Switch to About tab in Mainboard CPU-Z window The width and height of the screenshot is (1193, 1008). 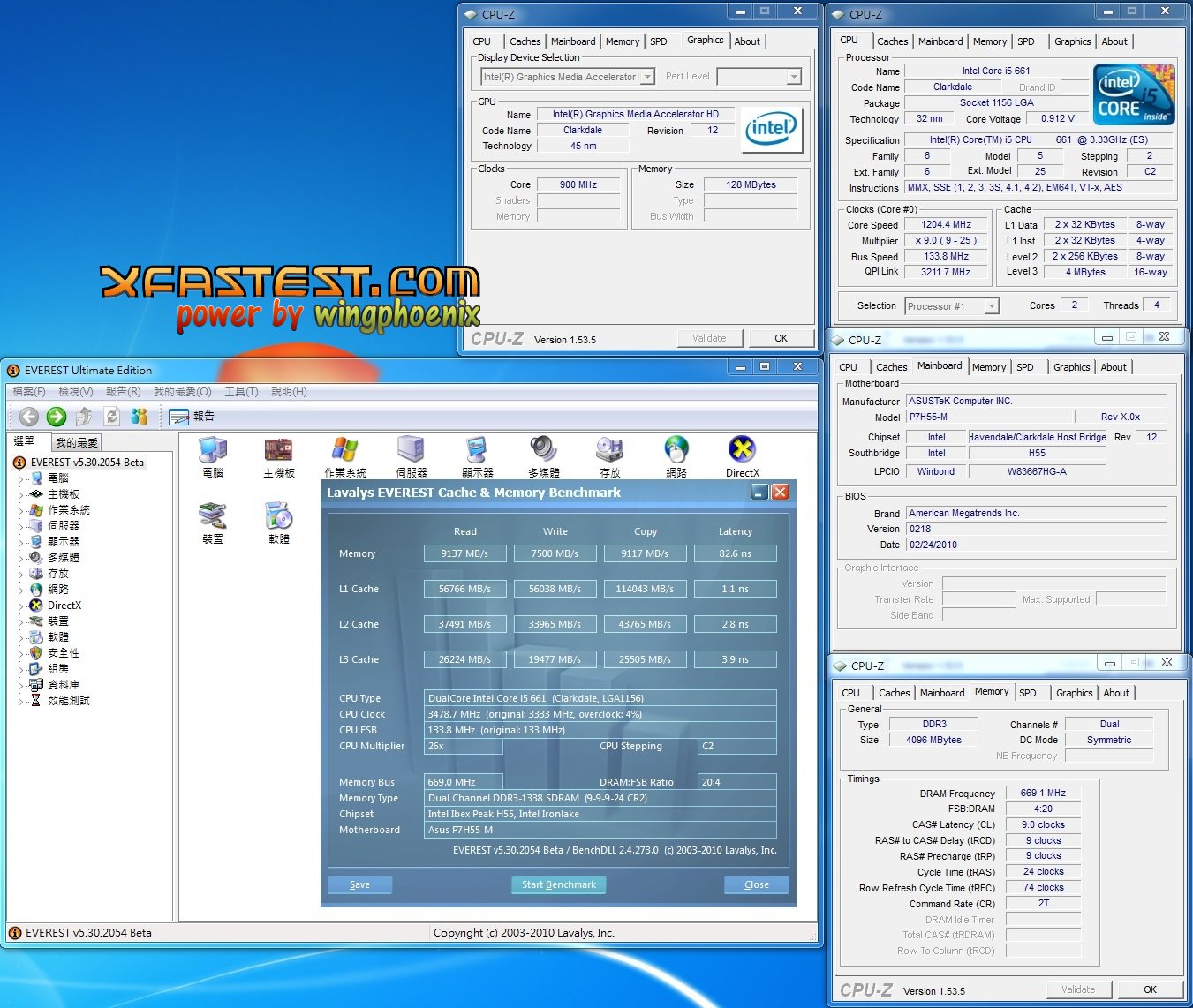1114,367
